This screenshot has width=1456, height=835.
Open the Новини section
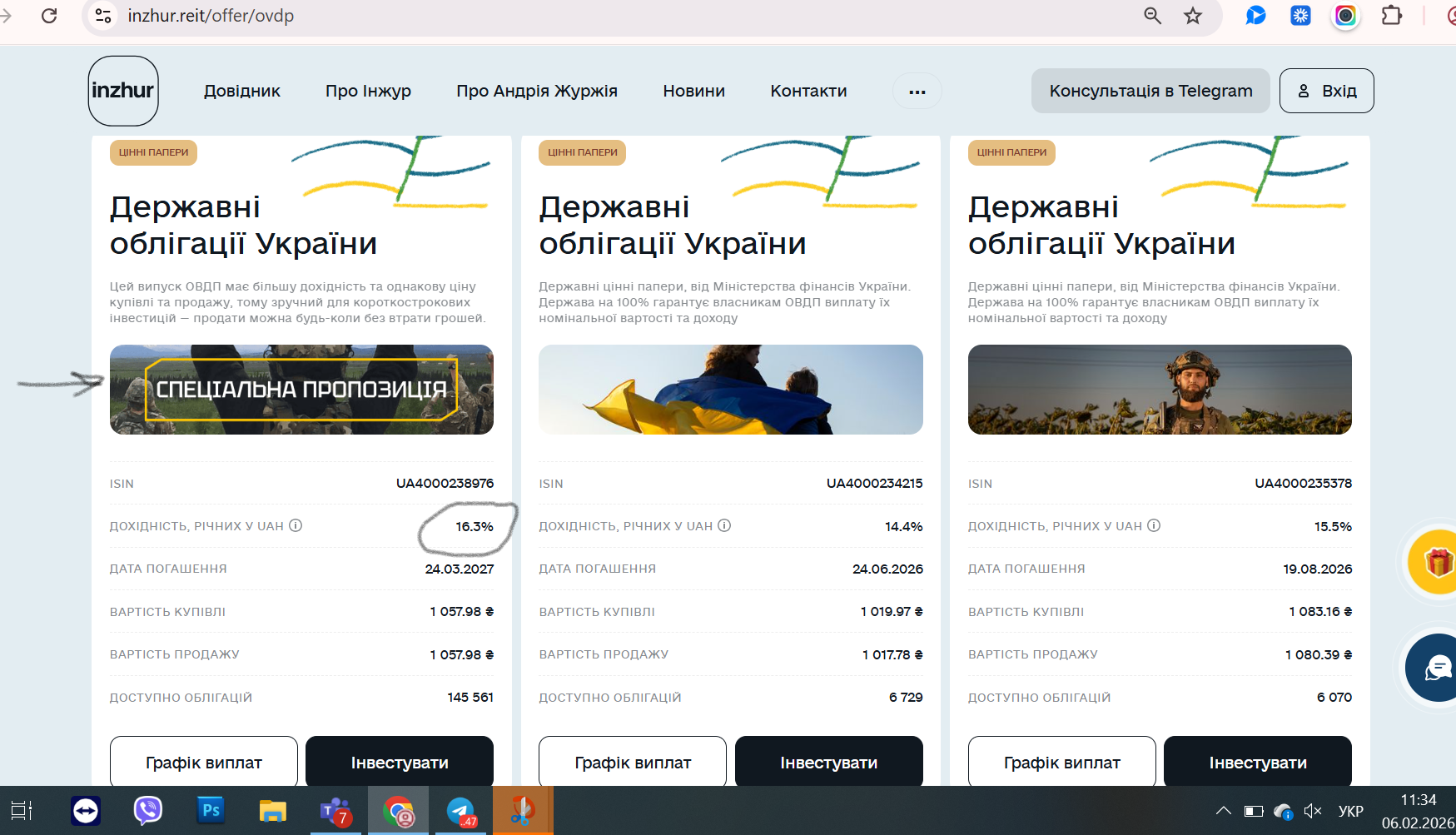coord(693,91)
